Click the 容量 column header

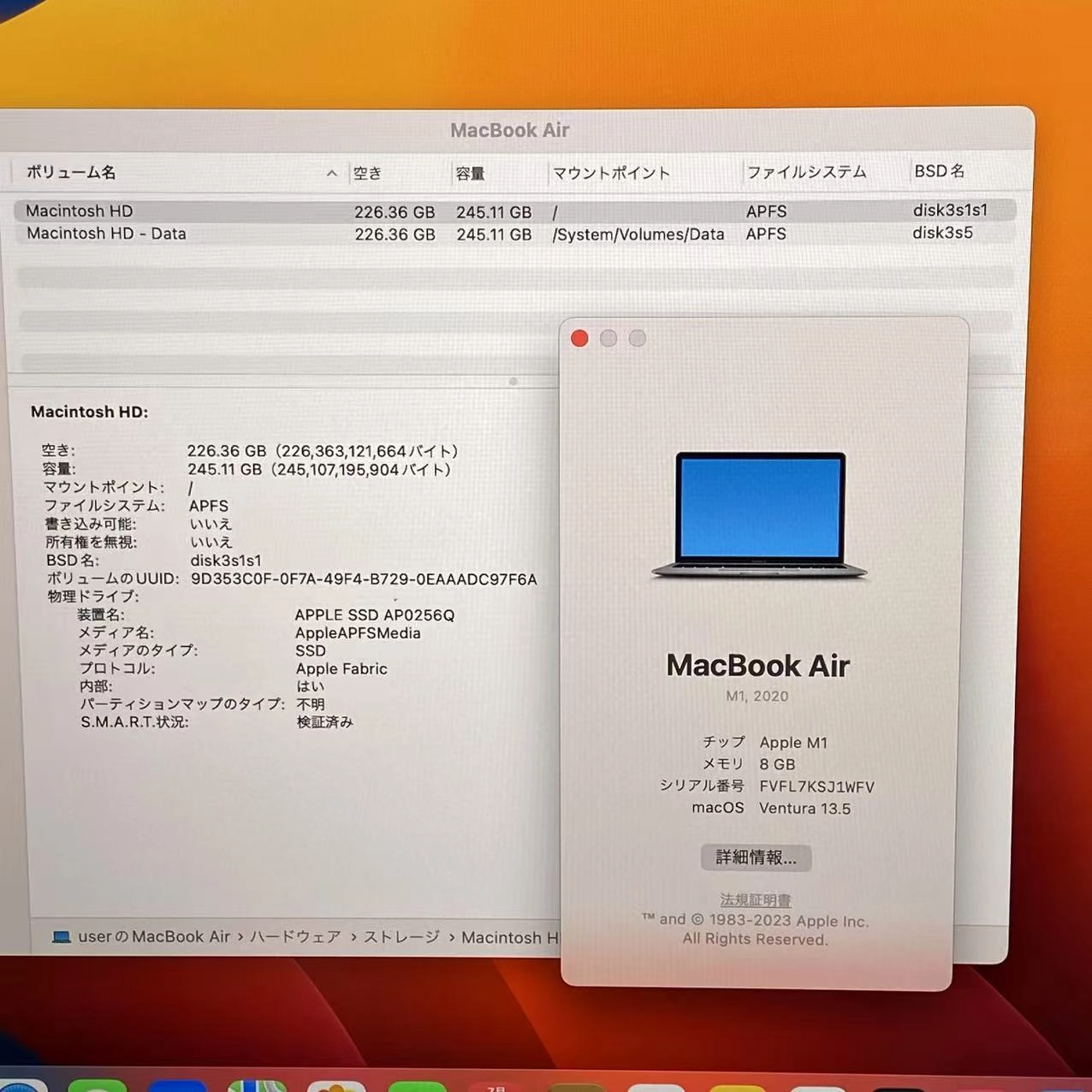(x=470, y=173)
